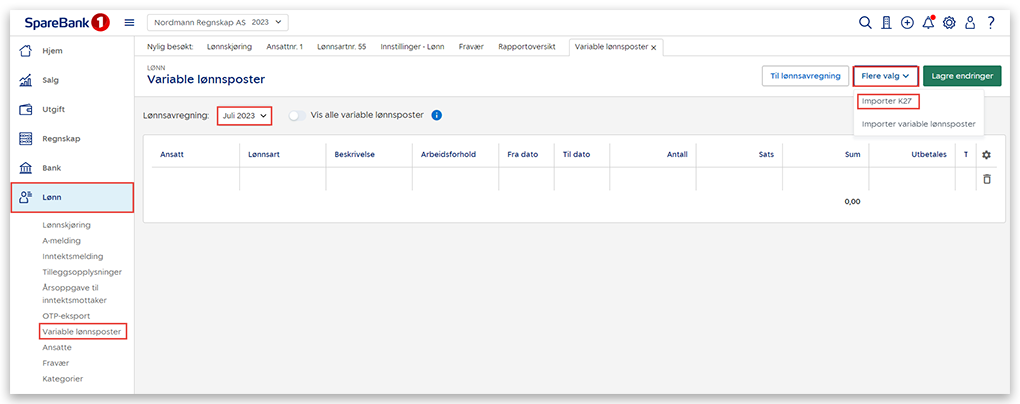Collapse sidebar with hamburger menu
Screen dimensions: 1020x404
point(129,22)
